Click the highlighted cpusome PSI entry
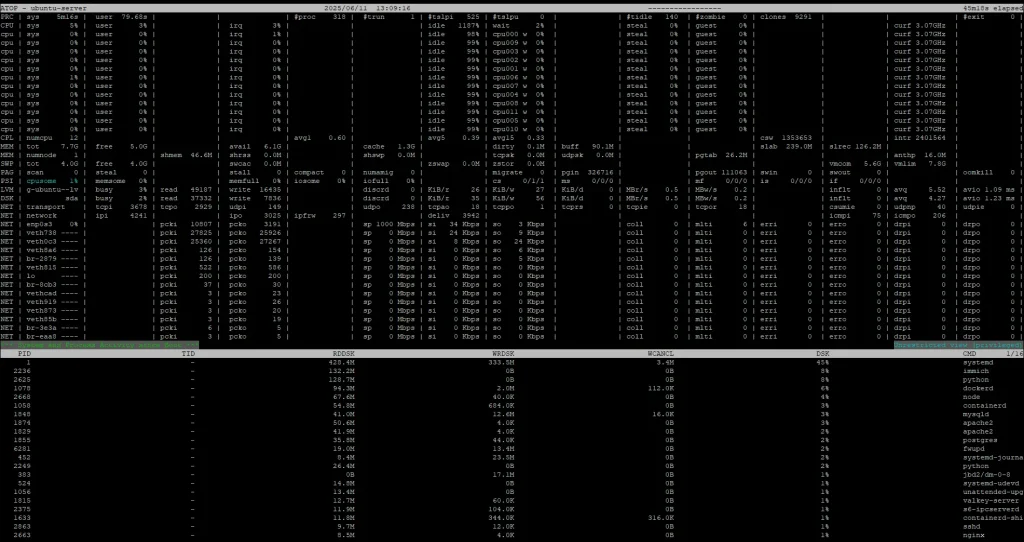1024x542 pixels. [x=52, y=181]
